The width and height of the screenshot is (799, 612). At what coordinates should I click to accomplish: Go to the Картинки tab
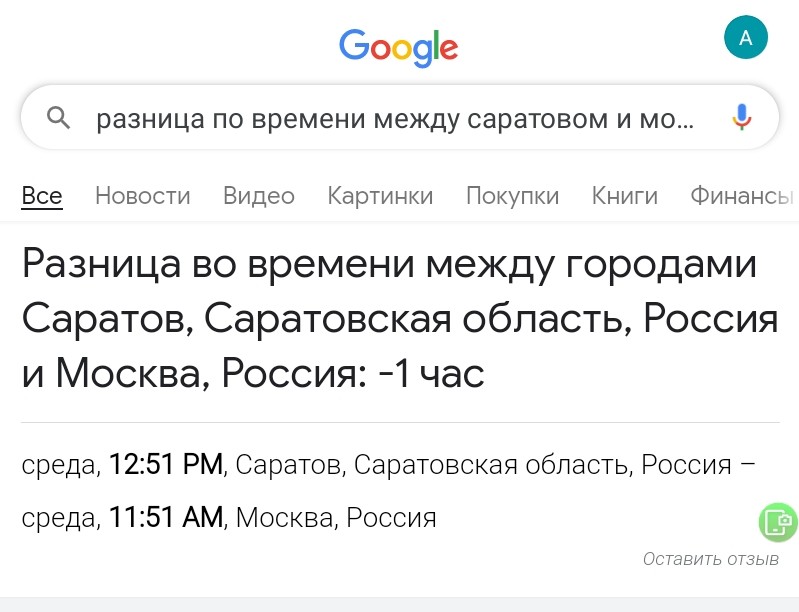click(x=380, y=196)
